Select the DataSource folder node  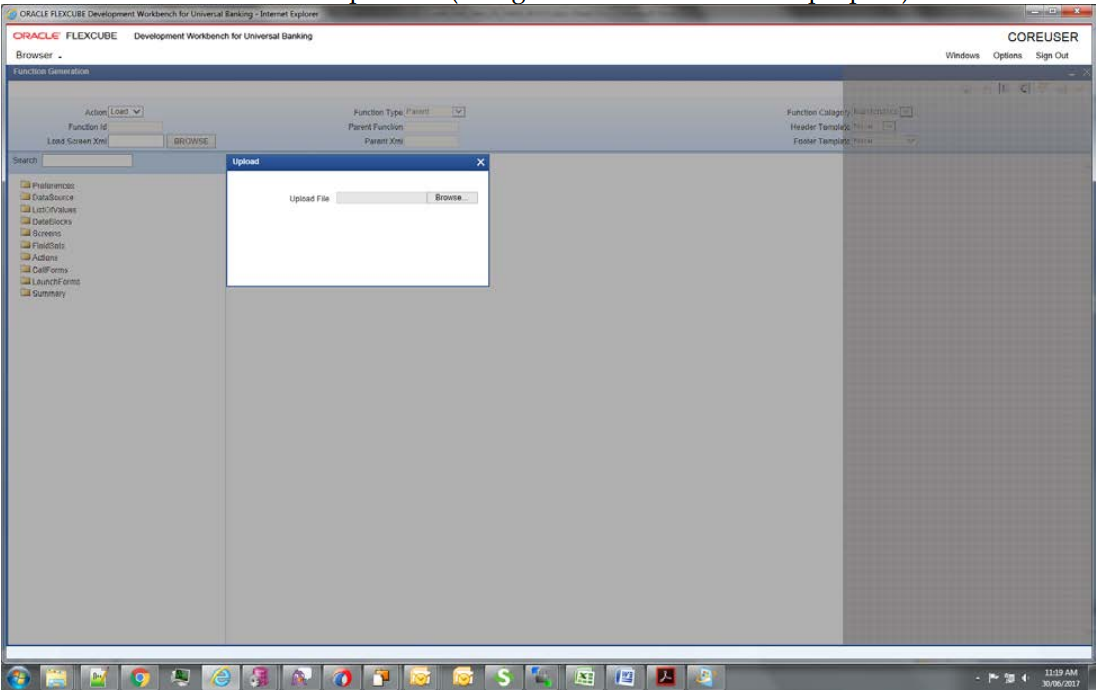47,197
